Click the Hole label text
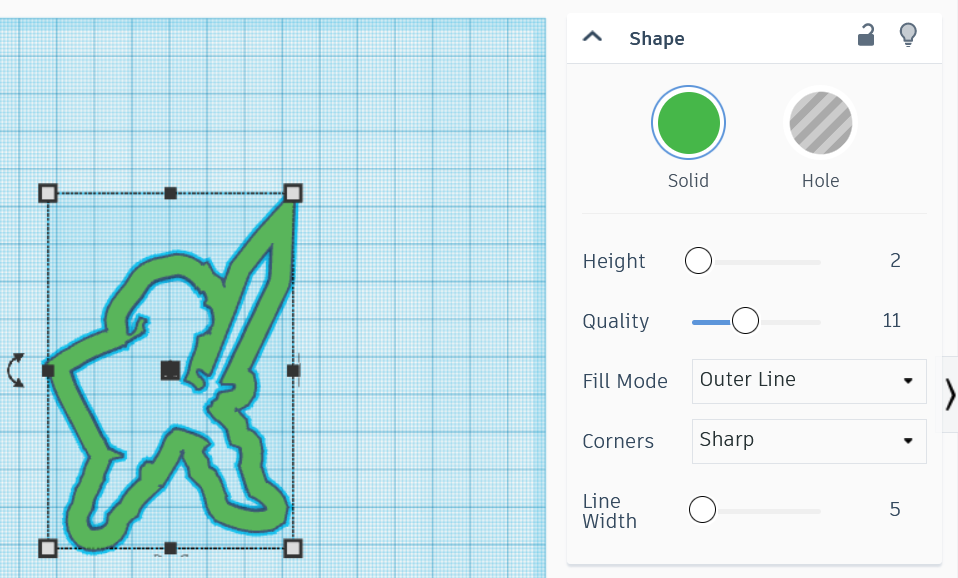Screen dimensions: 958x578 820,181
